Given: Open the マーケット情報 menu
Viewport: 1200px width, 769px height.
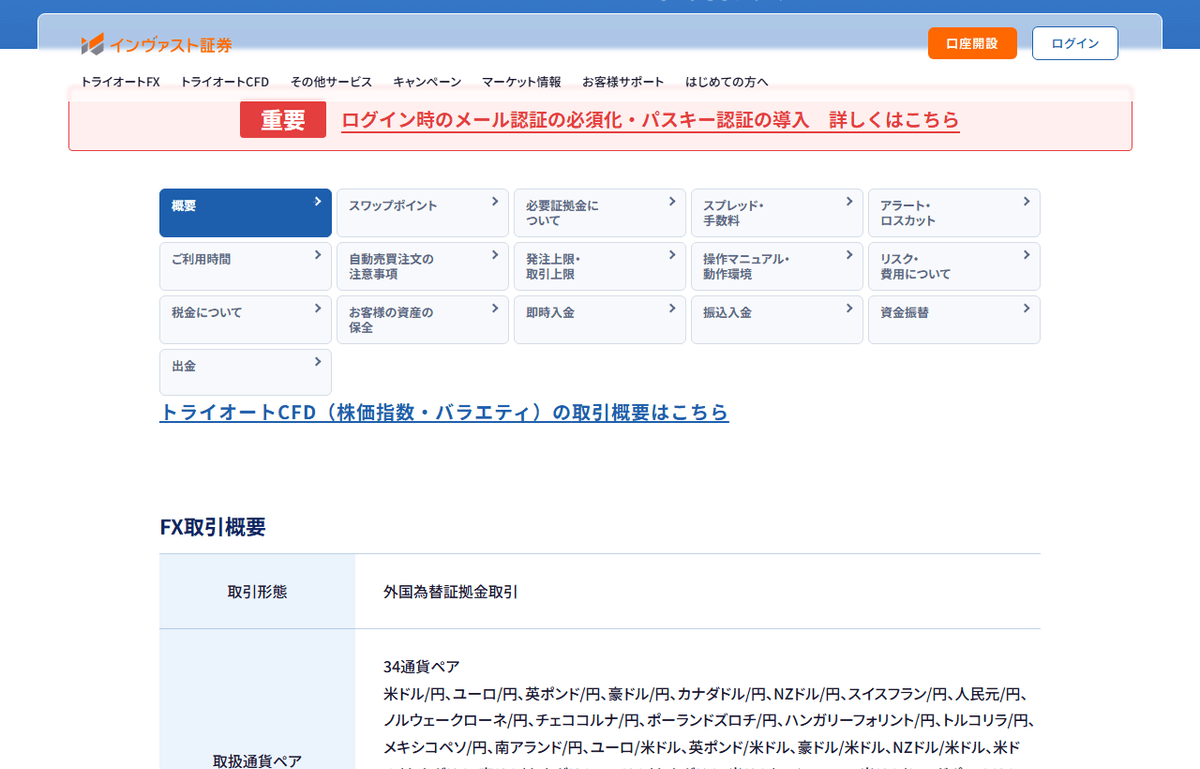Looking at the screenshot, I should [x=521, y=82].
